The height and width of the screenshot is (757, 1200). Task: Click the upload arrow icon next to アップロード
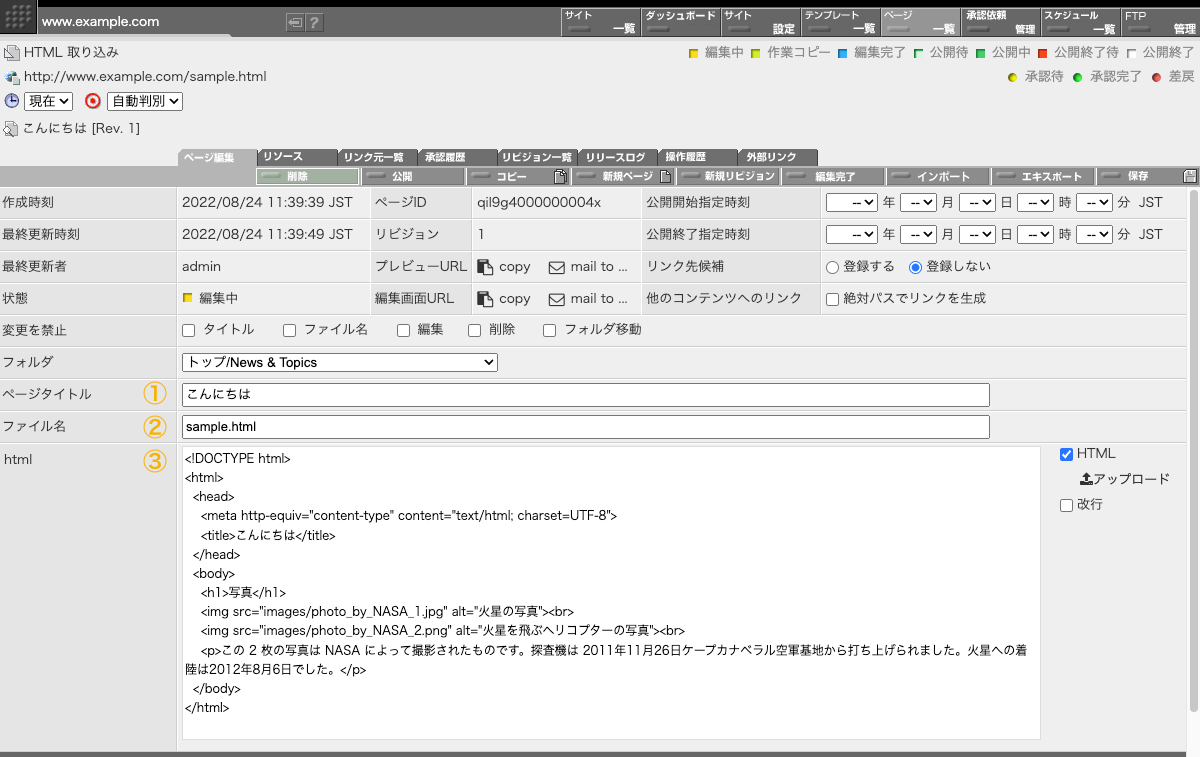1086,479
